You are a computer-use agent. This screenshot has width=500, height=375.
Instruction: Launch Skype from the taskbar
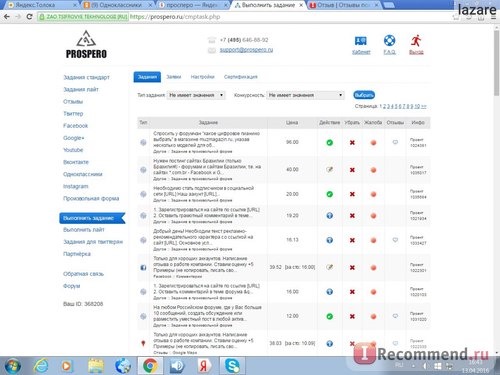[232, 366]
